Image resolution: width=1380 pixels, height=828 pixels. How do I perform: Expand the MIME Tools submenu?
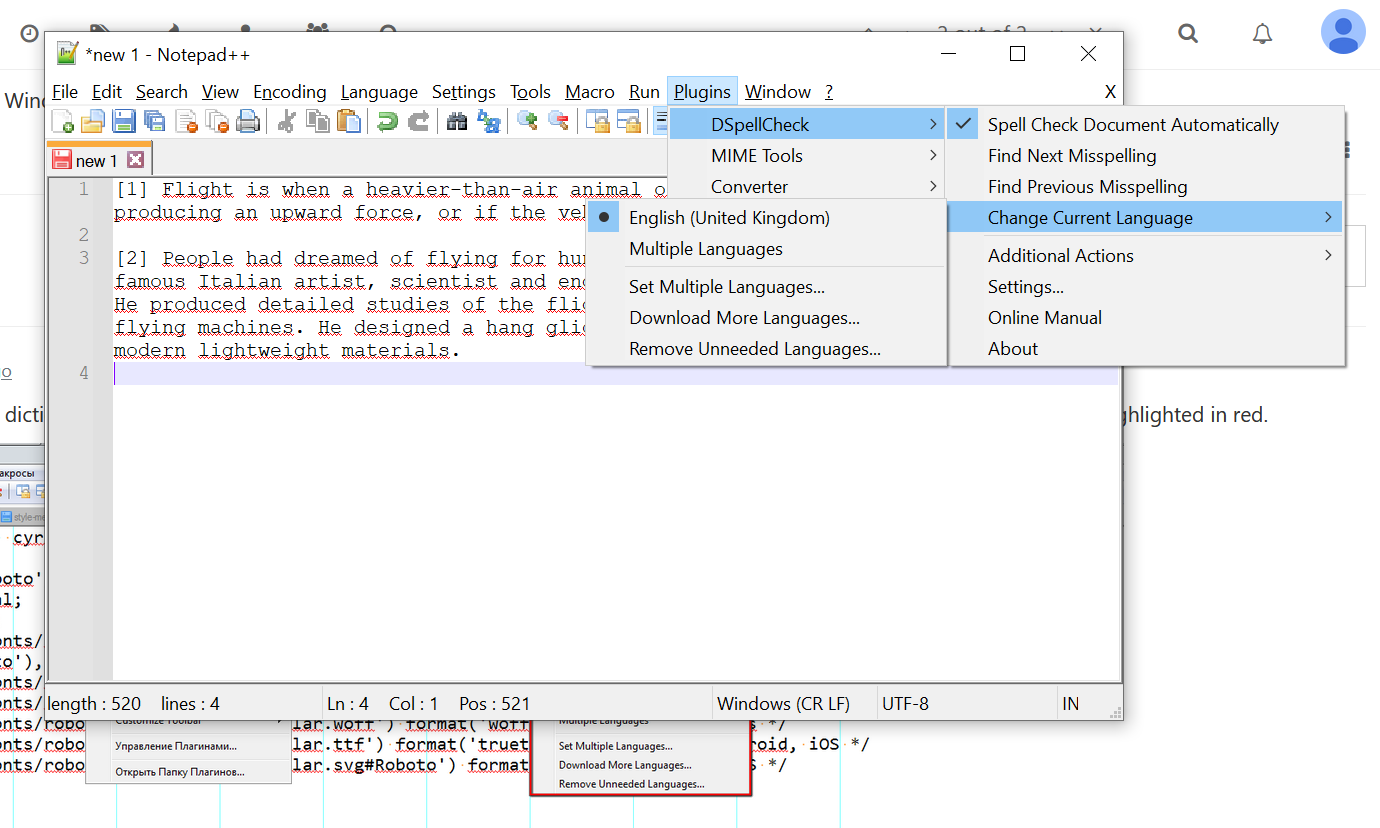(x=807, y=156)
